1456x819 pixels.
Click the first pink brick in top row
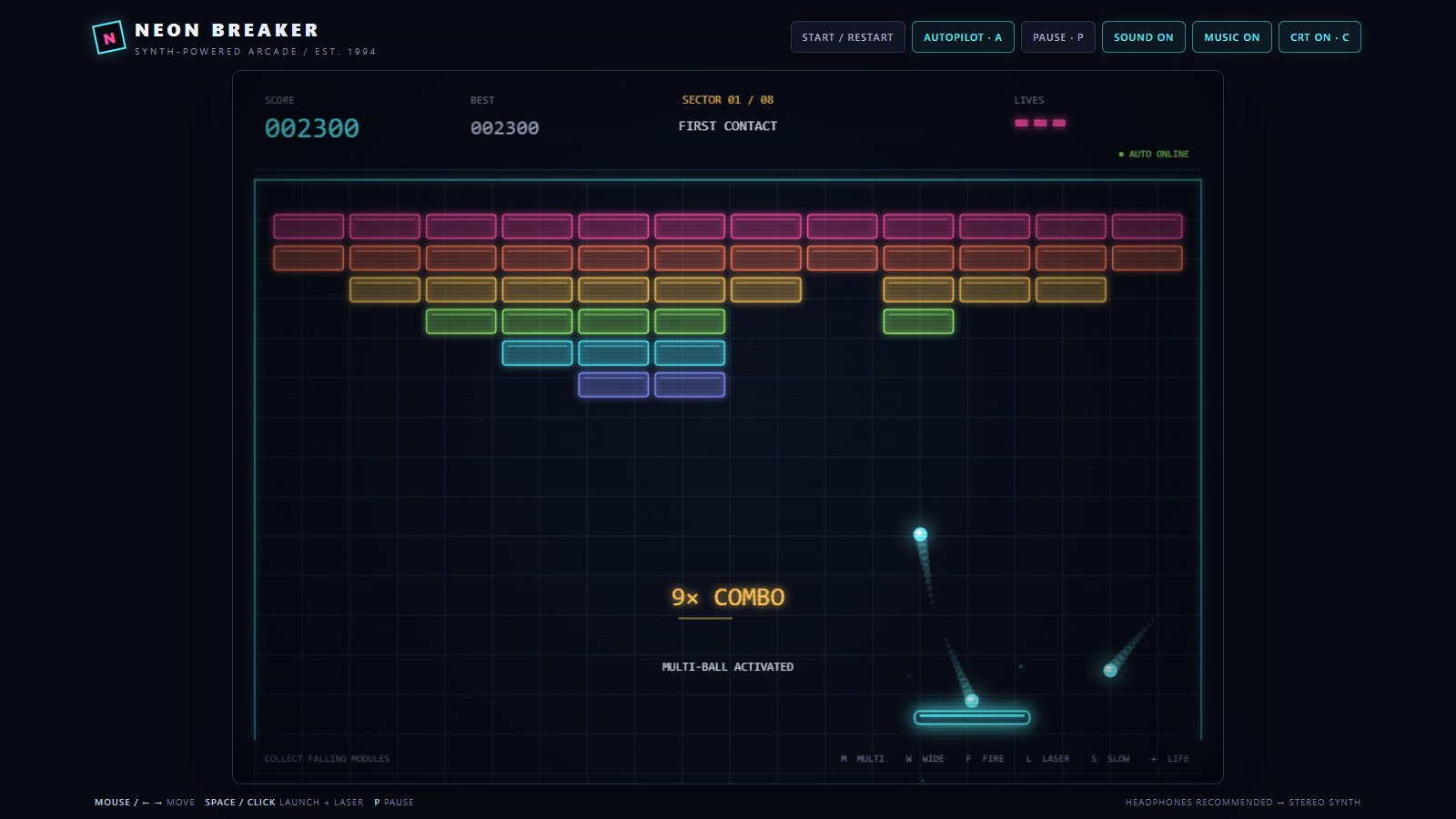tap(308, 226)
